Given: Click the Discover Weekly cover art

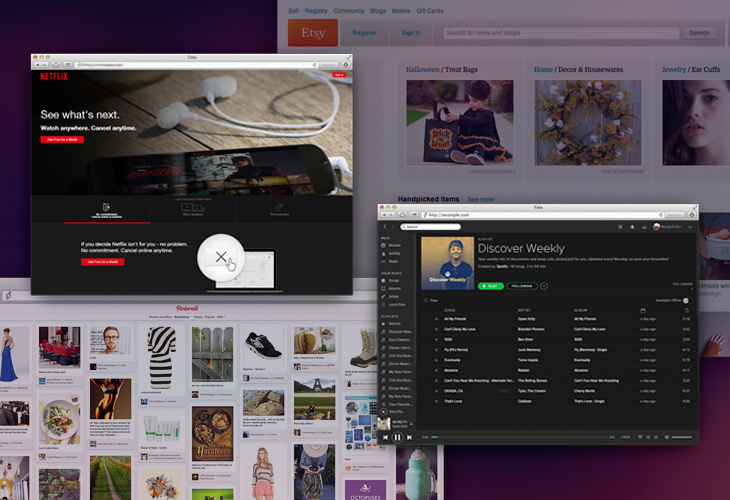Looking at the screenshot, I should (447, 263).
